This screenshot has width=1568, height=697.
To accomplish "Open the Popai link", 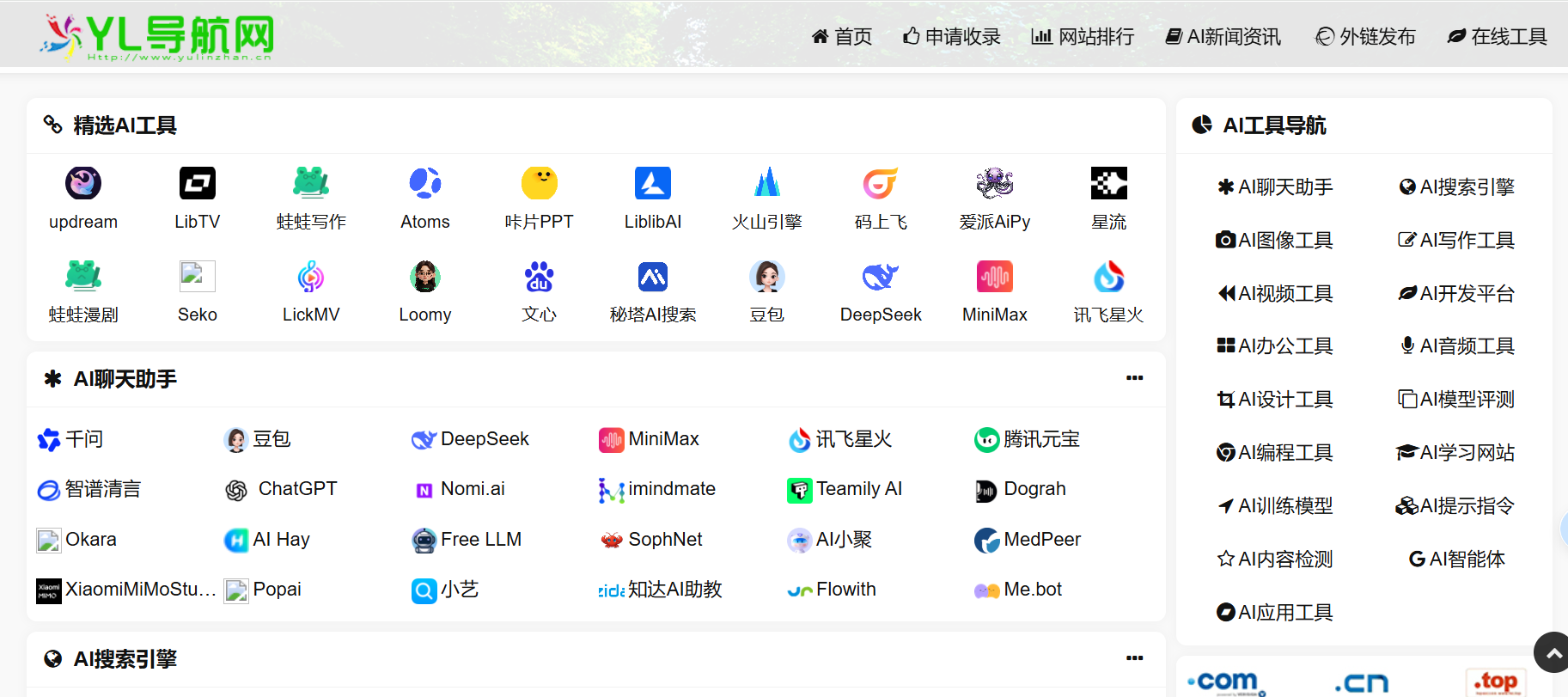I will click(x=263, y=590).
